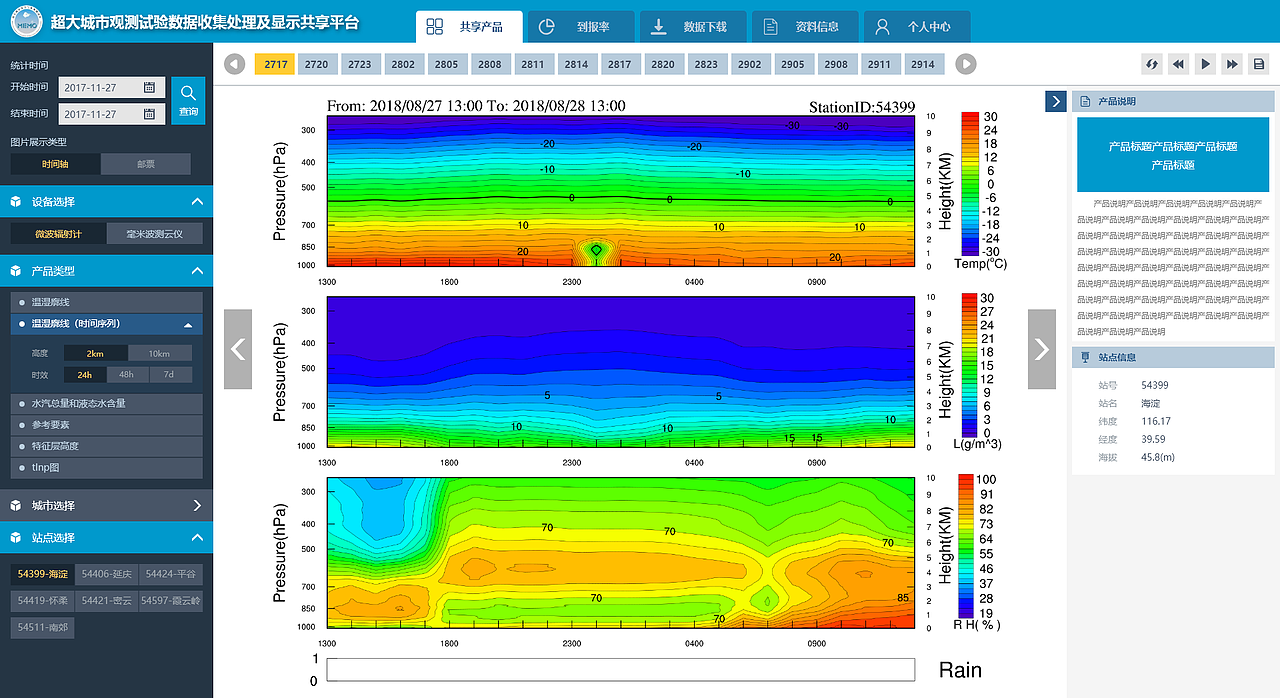Viewport: 1280px width, 698px height.
Task: Click the 结束时间 date input
Action: tap(112, 114)
